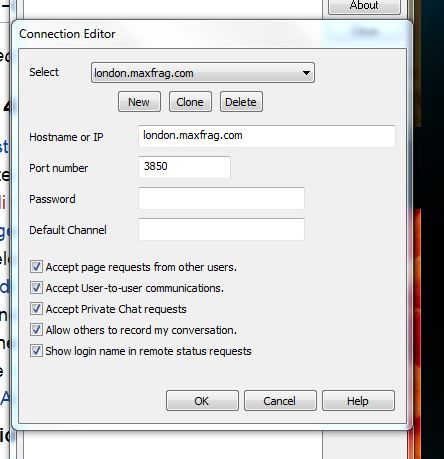This screenshot has width=444, height=459.
Task: Click the New connection button
Action: coord(139,102)
